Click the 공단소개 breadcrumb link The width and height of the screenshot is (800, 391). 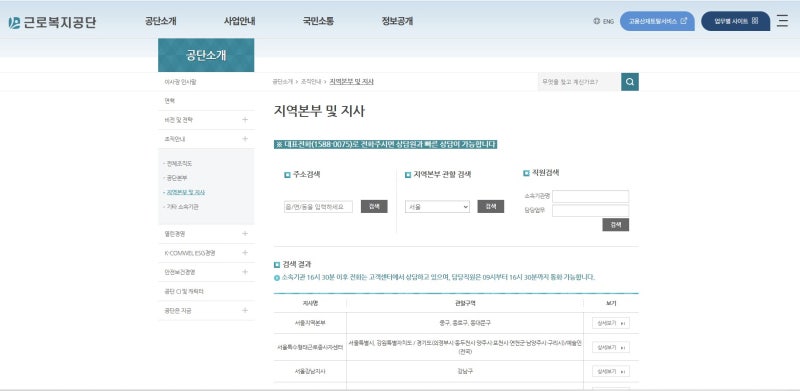click(x=283, y=82)
